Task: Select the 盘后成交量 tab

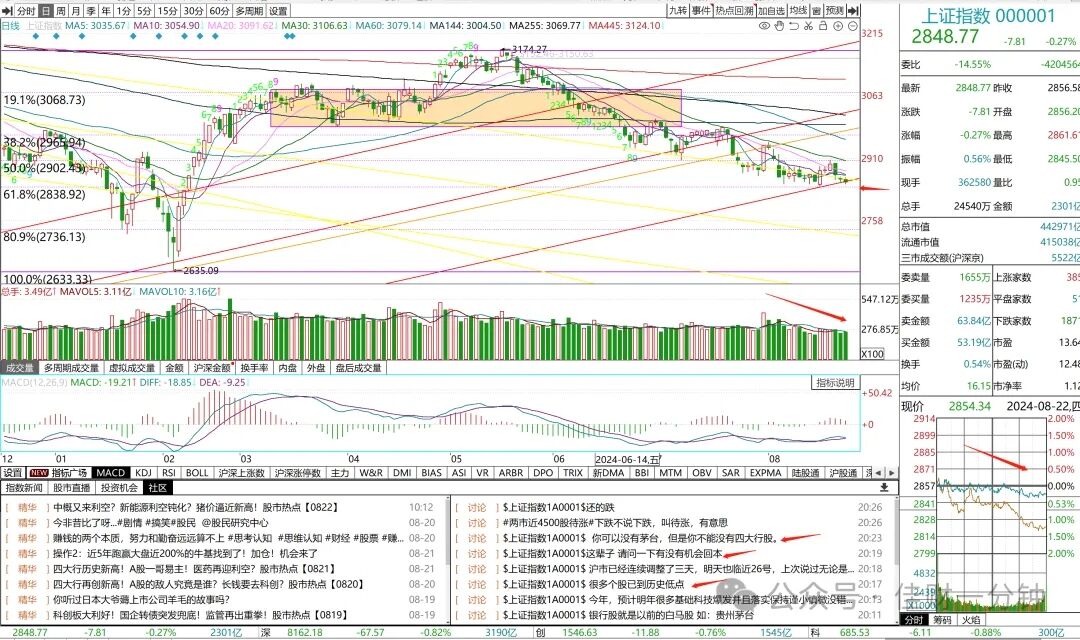Action: [x=358, y=368]
